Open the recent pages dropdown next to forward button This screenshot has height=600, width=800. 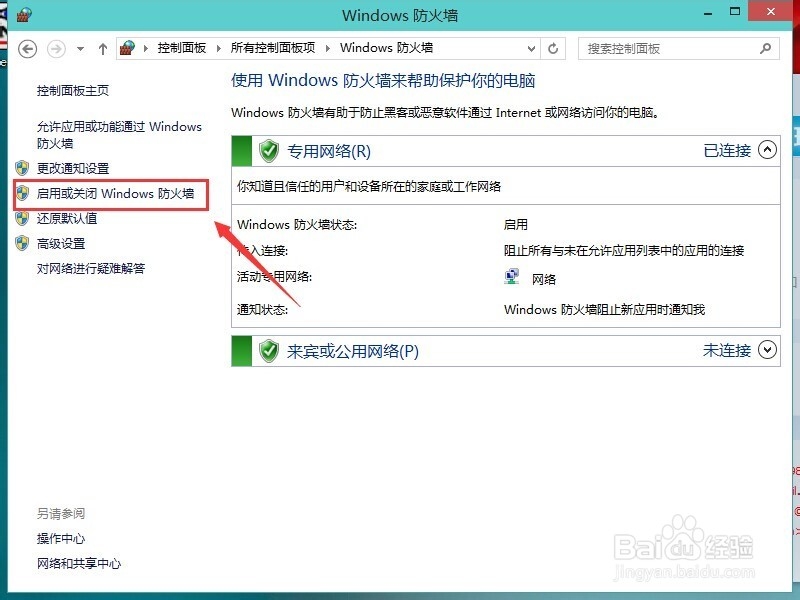point(79,47)
